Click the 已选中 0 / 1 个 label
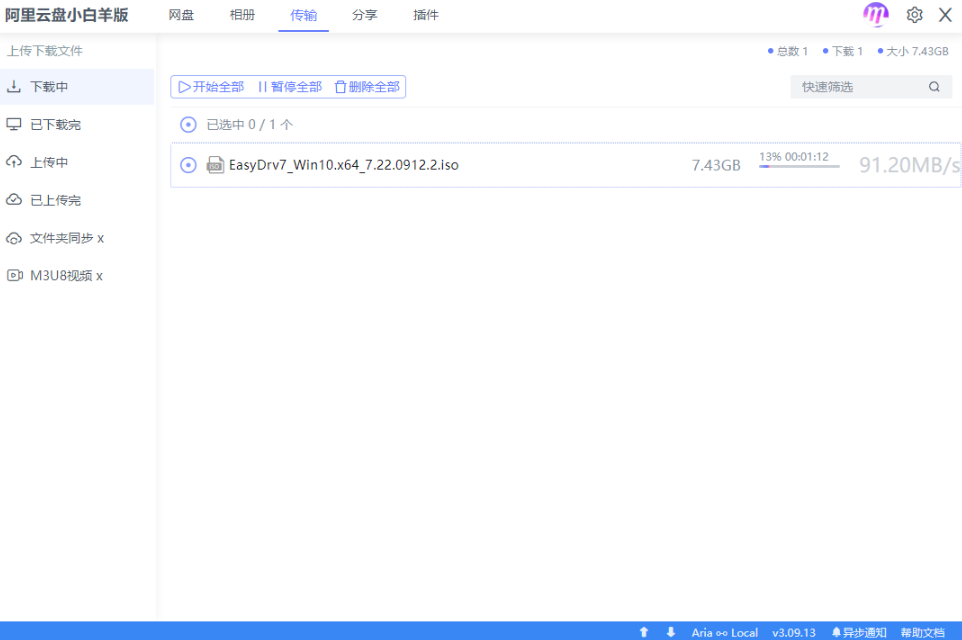 [250, 125]
